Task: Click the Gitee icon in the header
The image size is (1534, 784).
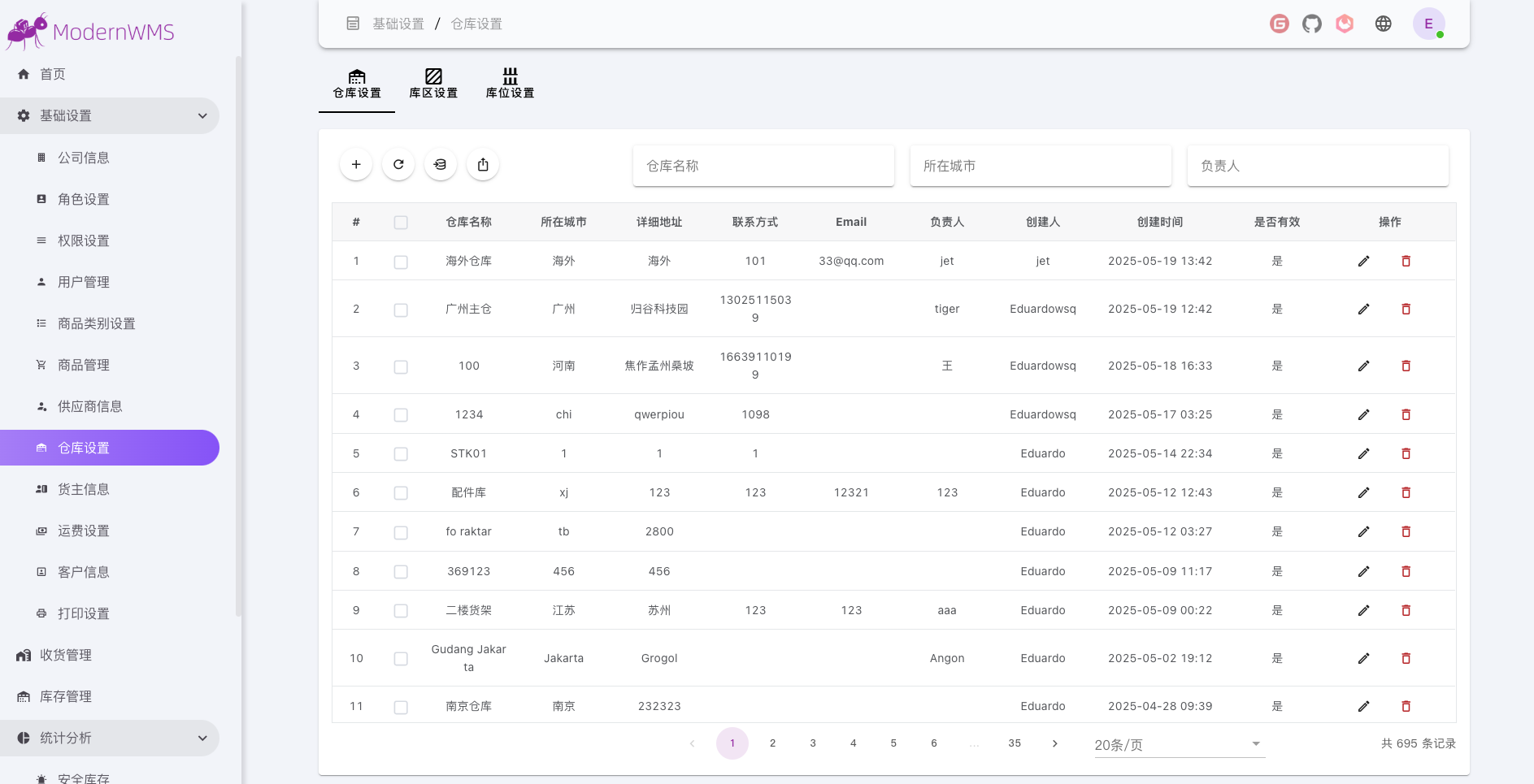Action: [x=1280, y=24]
